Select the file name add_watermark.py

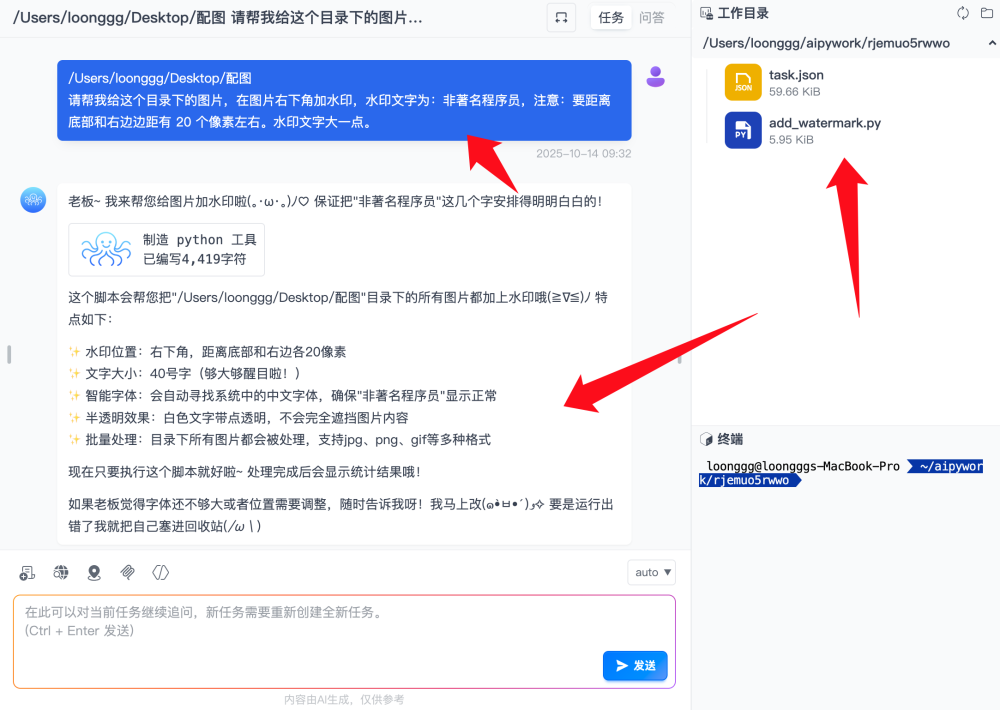coord(825,122)
